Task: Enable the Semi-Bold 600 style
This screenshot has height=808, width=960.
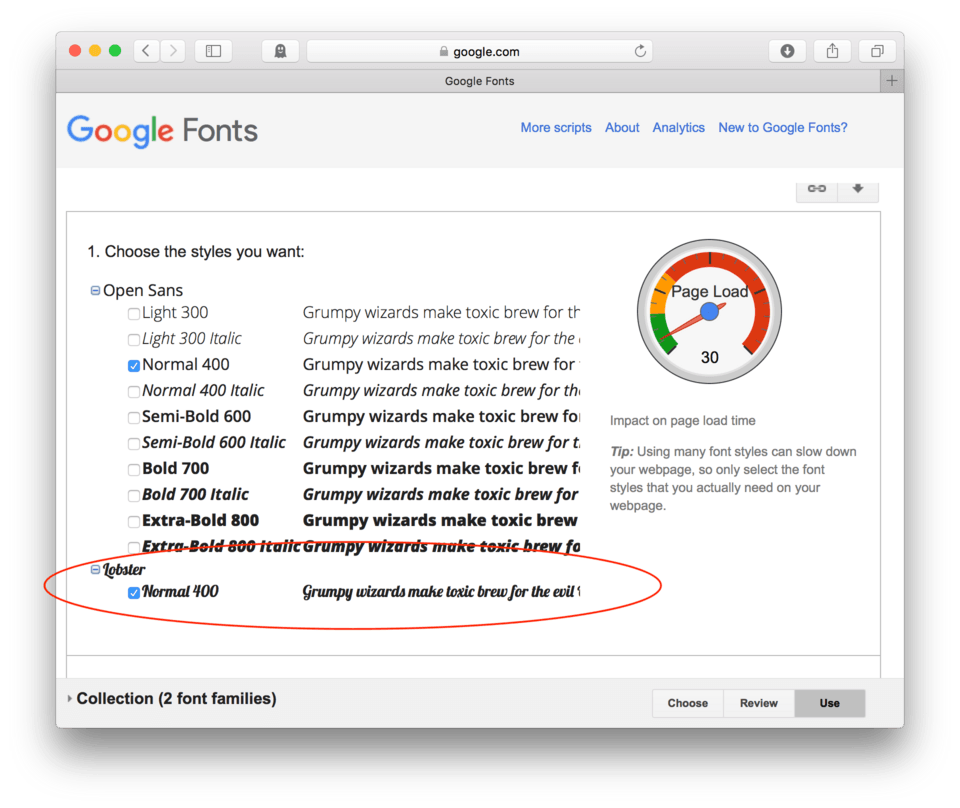Action: [133, 418]
